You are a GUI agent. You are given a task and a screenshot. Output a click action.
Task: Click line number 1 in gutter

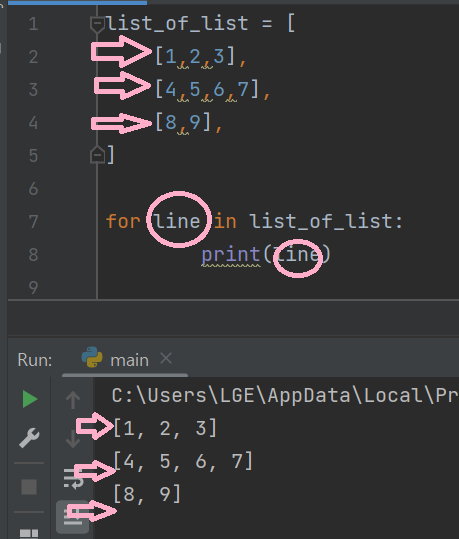(33, 24)
